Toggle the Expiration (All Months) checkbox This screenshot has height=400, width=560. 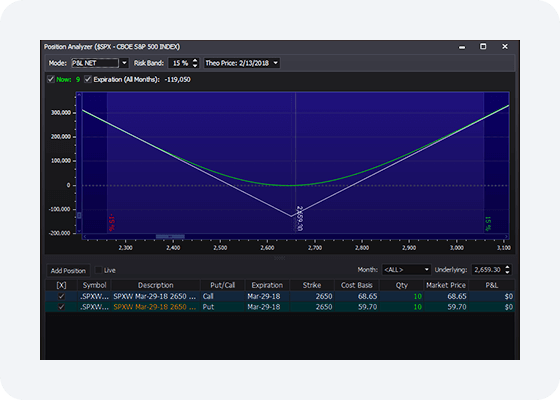coord(88,79)
